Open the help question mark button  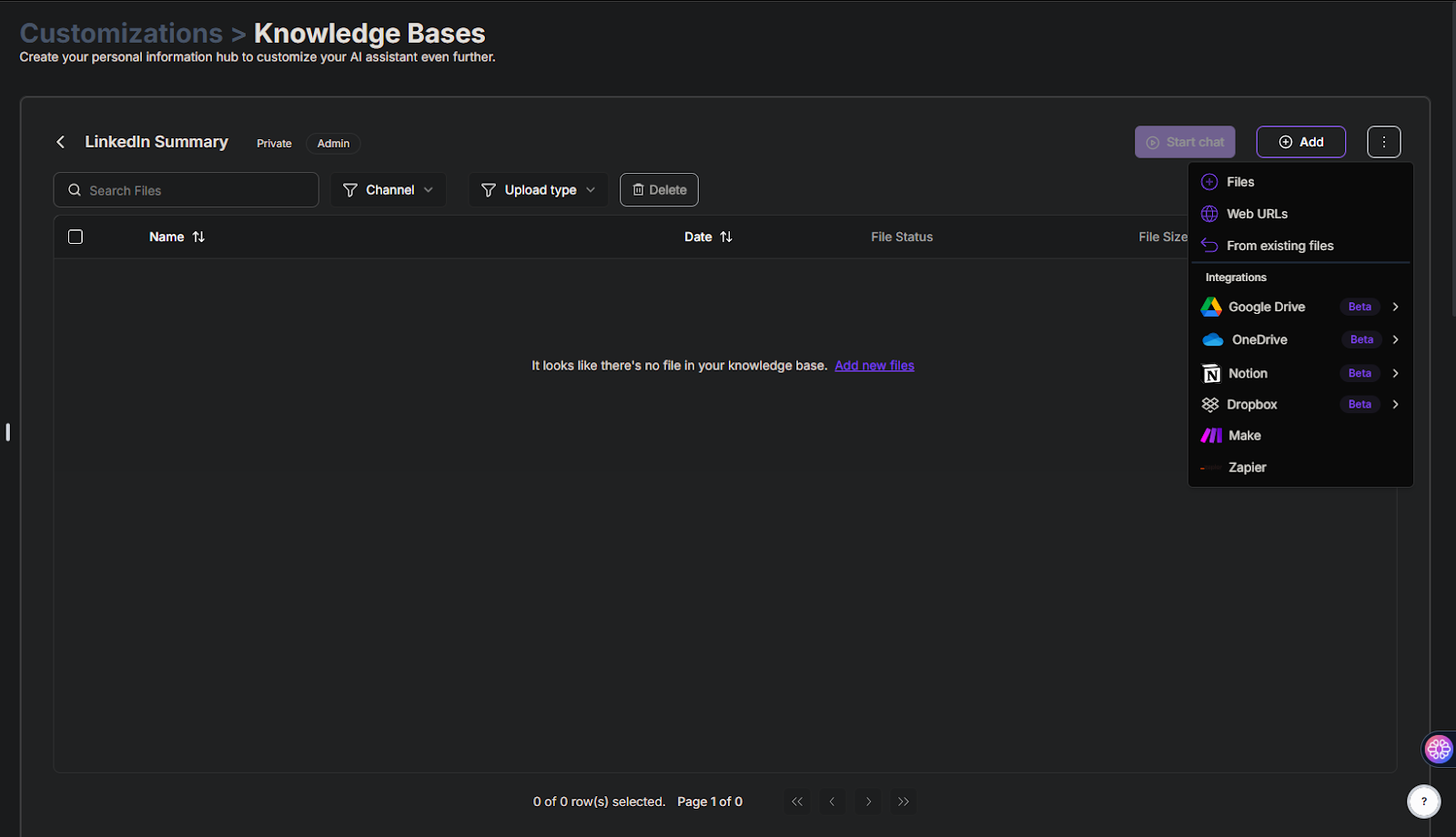(x=1424, y=802)
